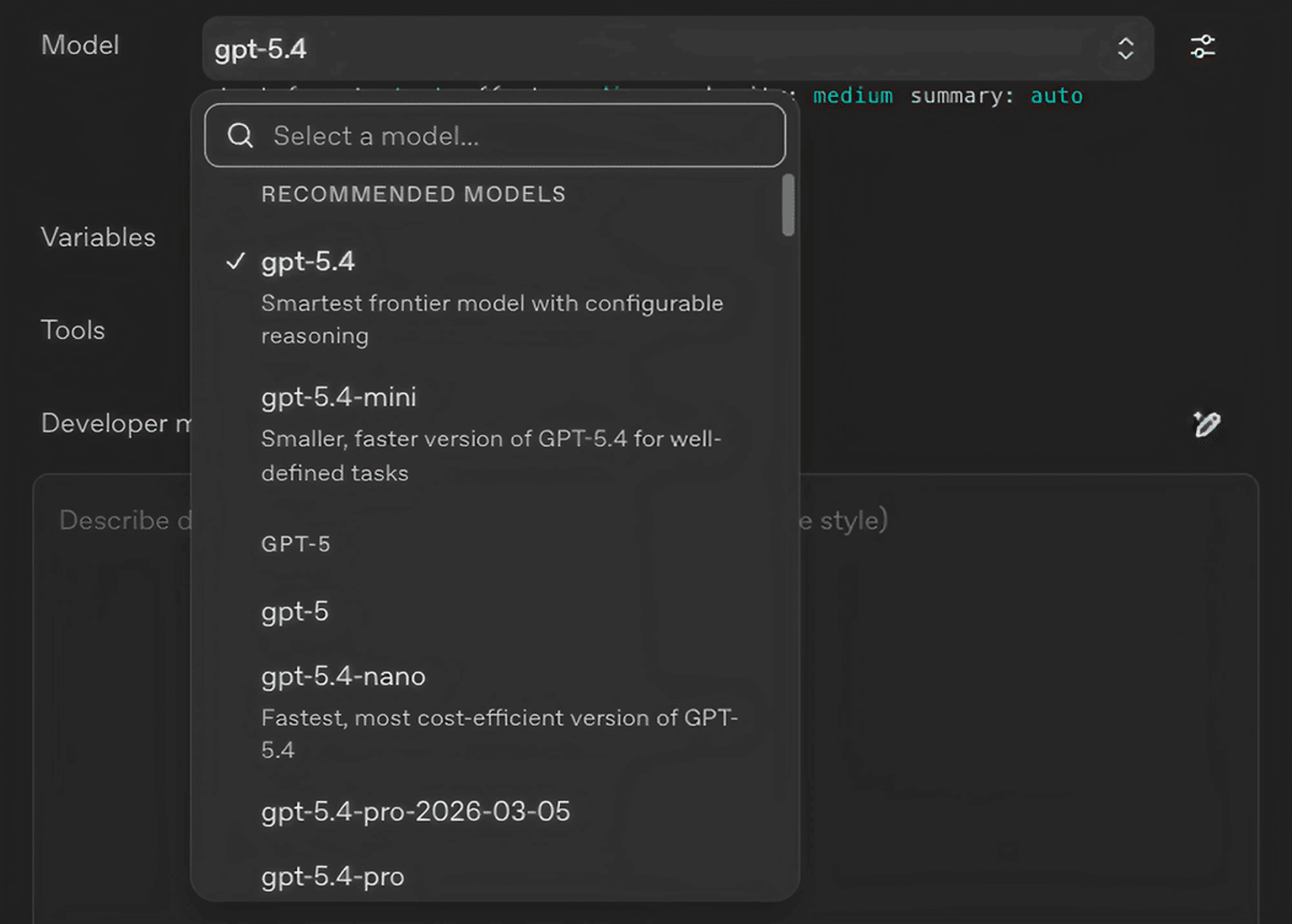Screen dimensions: 1292x924
Task: Open the model settings sliders icon
Action: click(1202, 48)
